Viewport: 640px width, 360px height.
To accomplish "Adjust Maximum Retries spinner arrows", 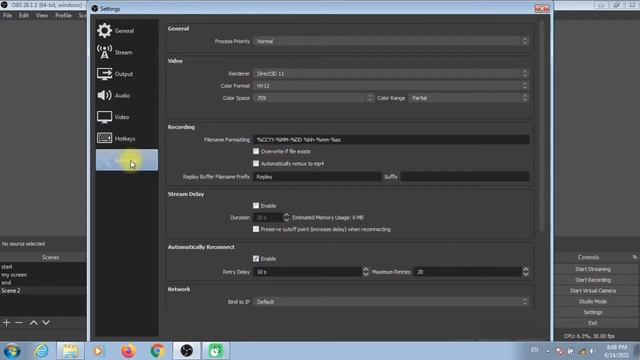I will (526, 272).
